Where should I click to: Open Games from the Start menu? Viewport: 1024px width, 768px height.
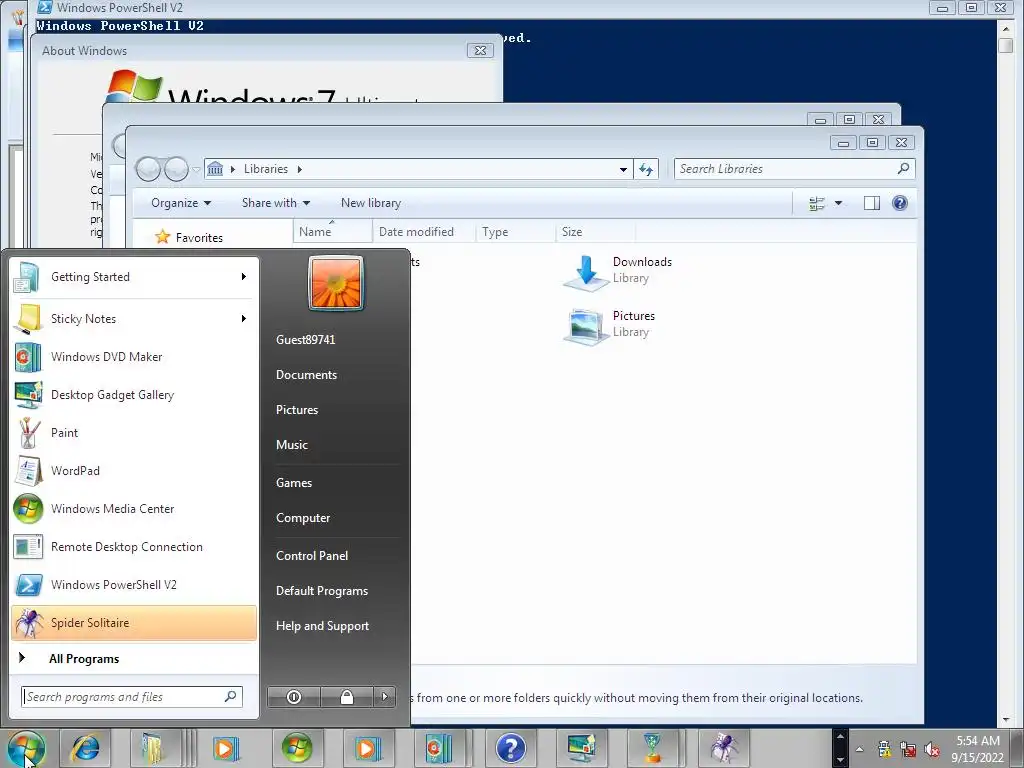click(x=294, y=483)
